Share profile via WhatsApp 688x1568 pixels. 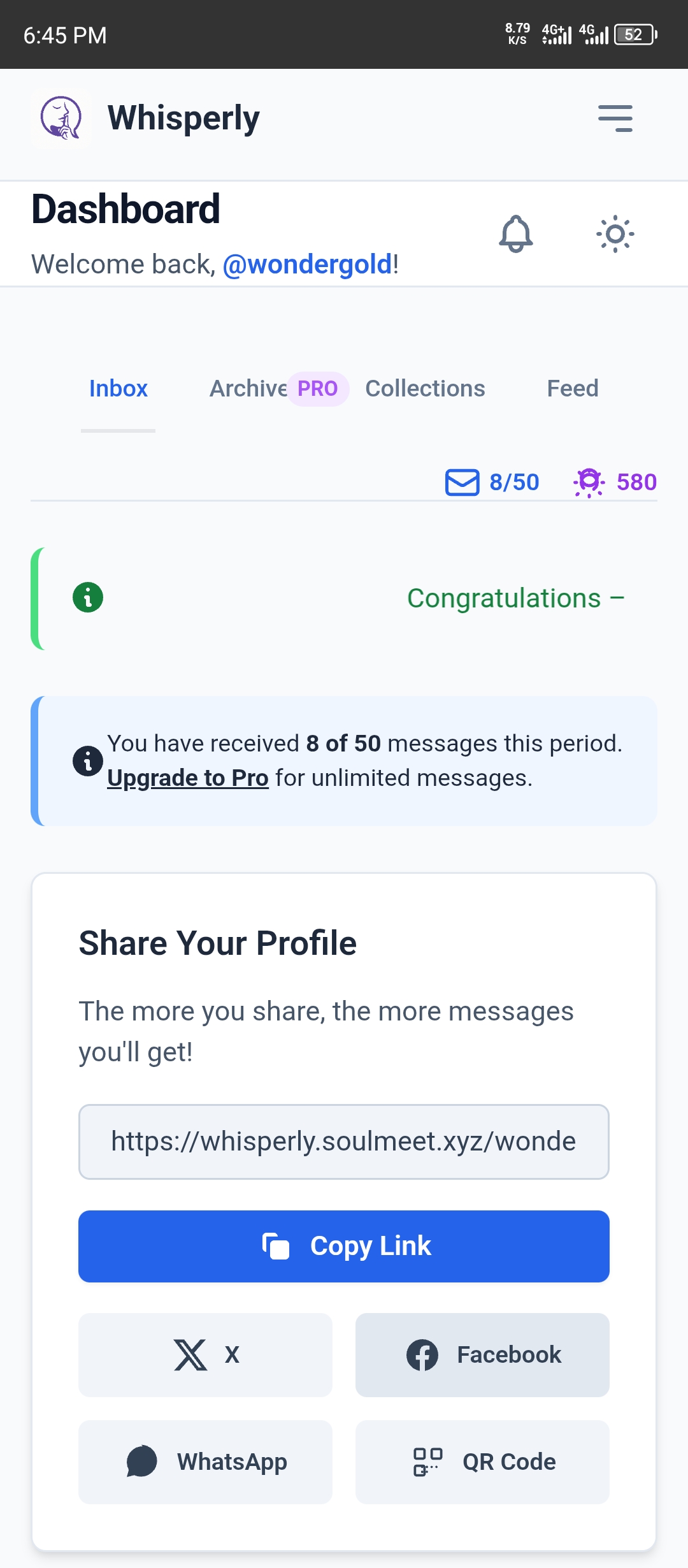point(205,1462)
